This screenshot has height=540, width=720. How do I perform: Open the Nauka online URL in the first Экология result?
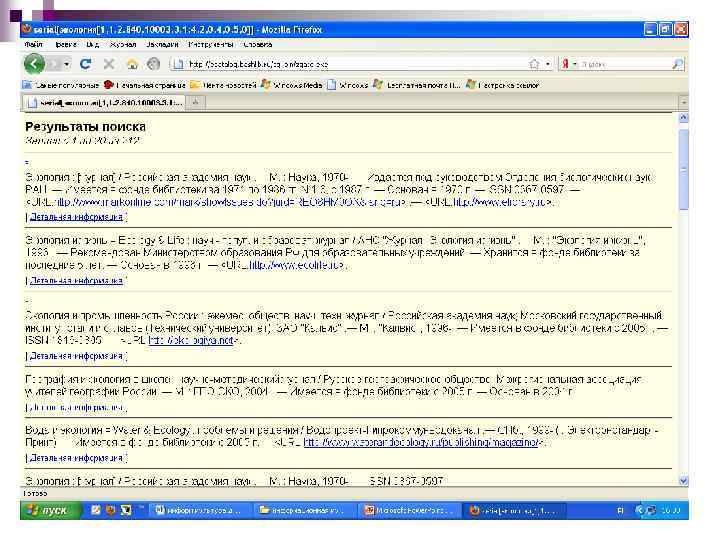coord(228,202)
